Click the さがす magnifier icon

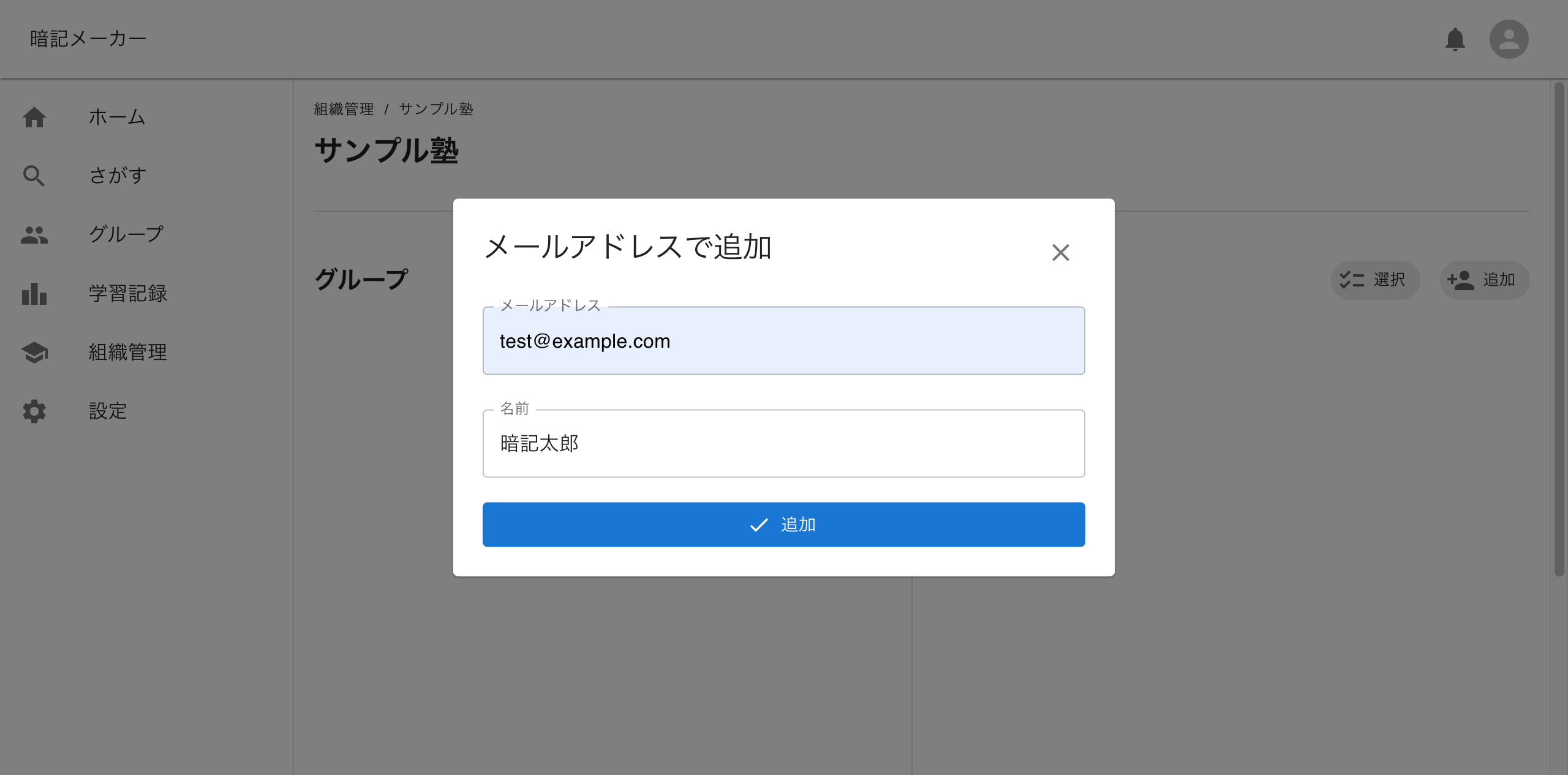coord(34,176)
